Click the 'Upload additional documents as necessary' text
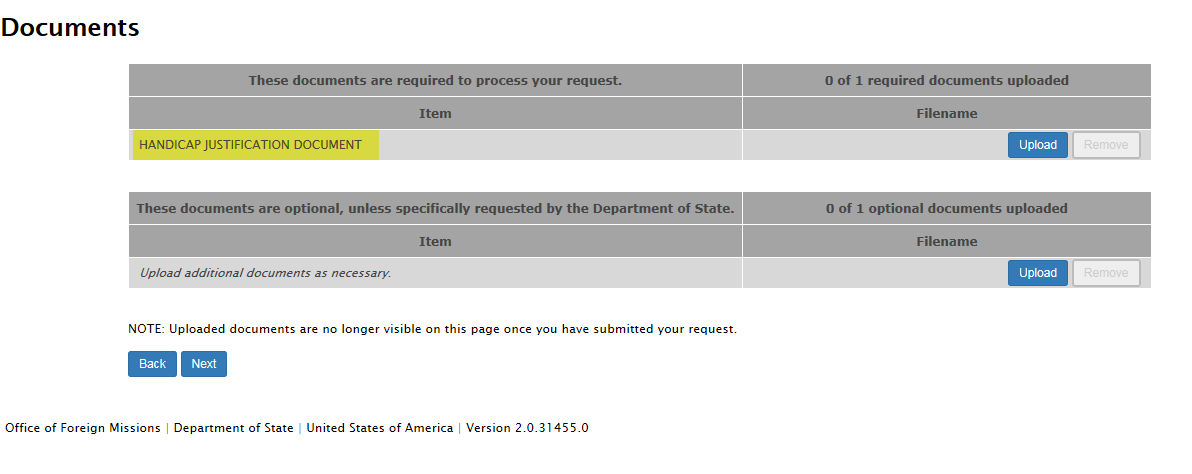 click(x=265, y=273)
